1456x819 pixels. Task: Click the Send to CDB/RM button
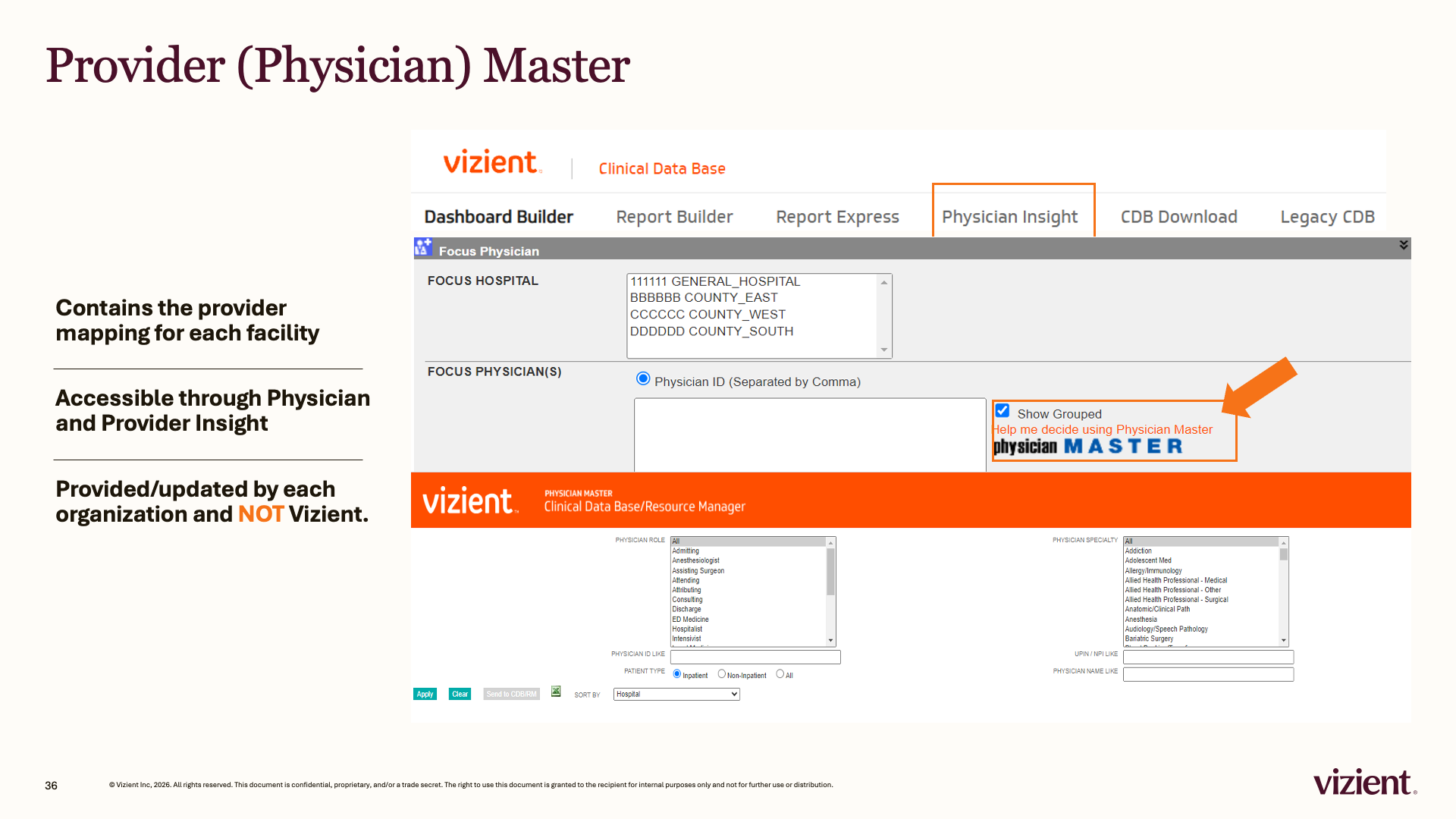click(x=512, y=695)
